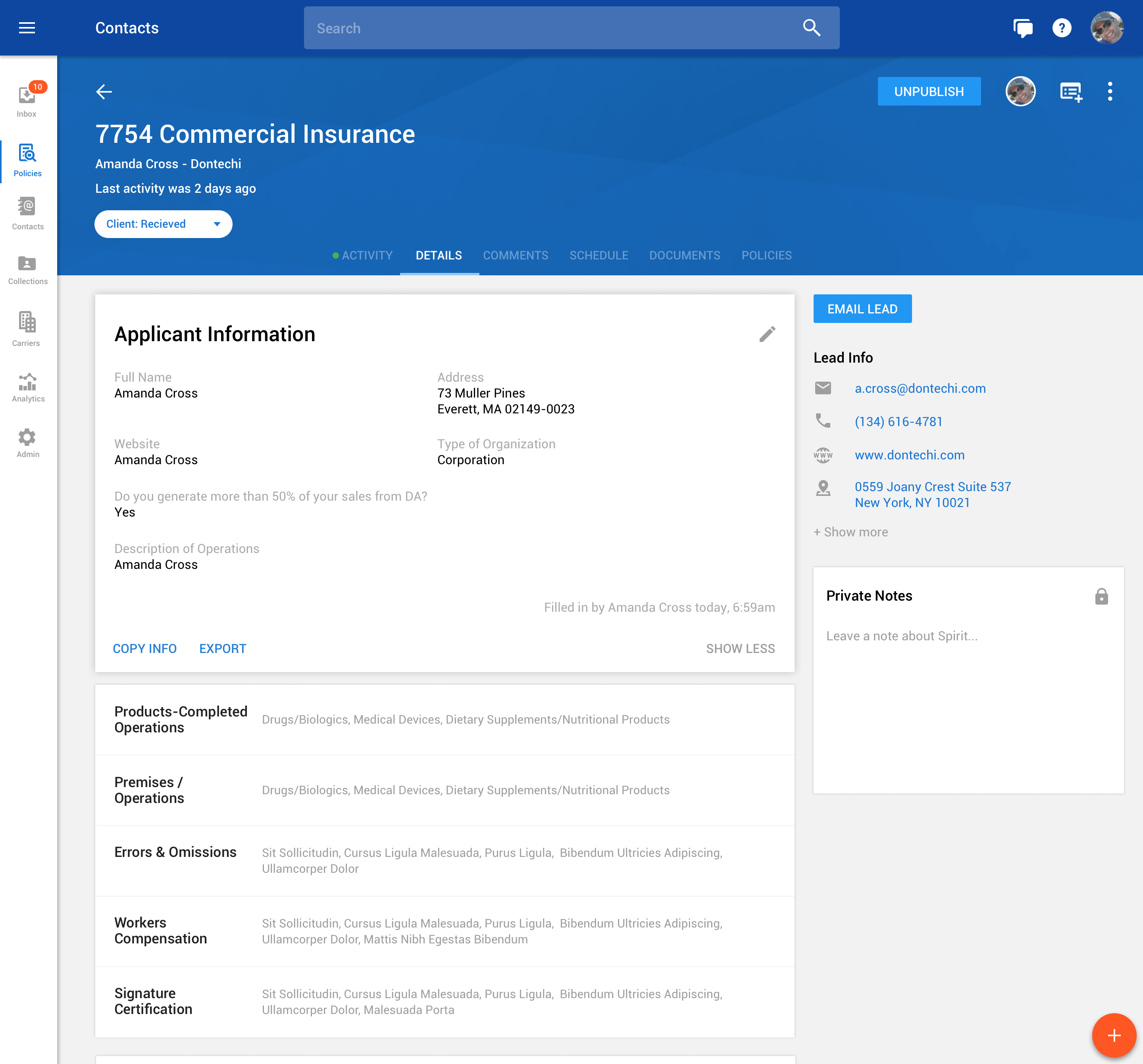This screenshot has height=1064, width=1143.
Task: Click the pencil edit icon
Action: [767, 334]
